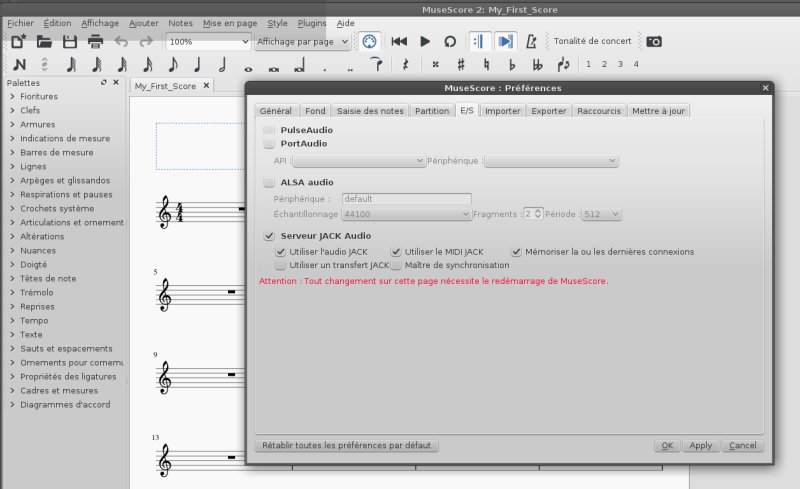Check Maître de synchronisation
The height and width of the screenshot is (489, 800).
click(395, 265)
